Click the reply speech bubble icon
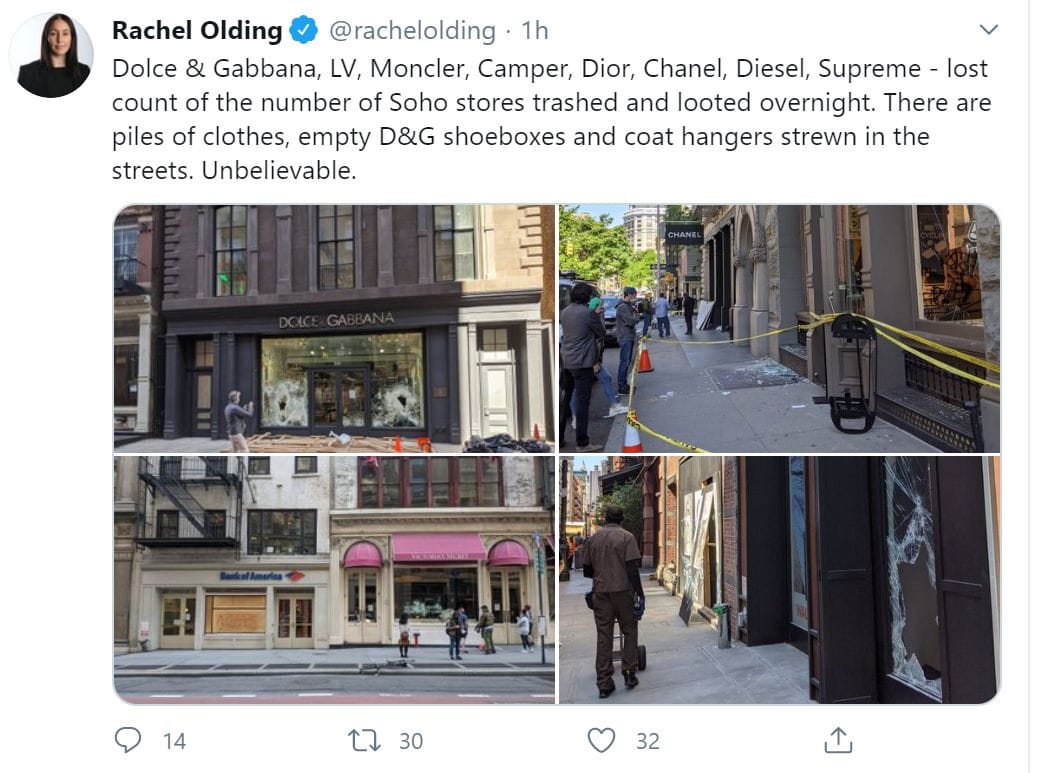The image size is (1042, 773). pos(128,740)
